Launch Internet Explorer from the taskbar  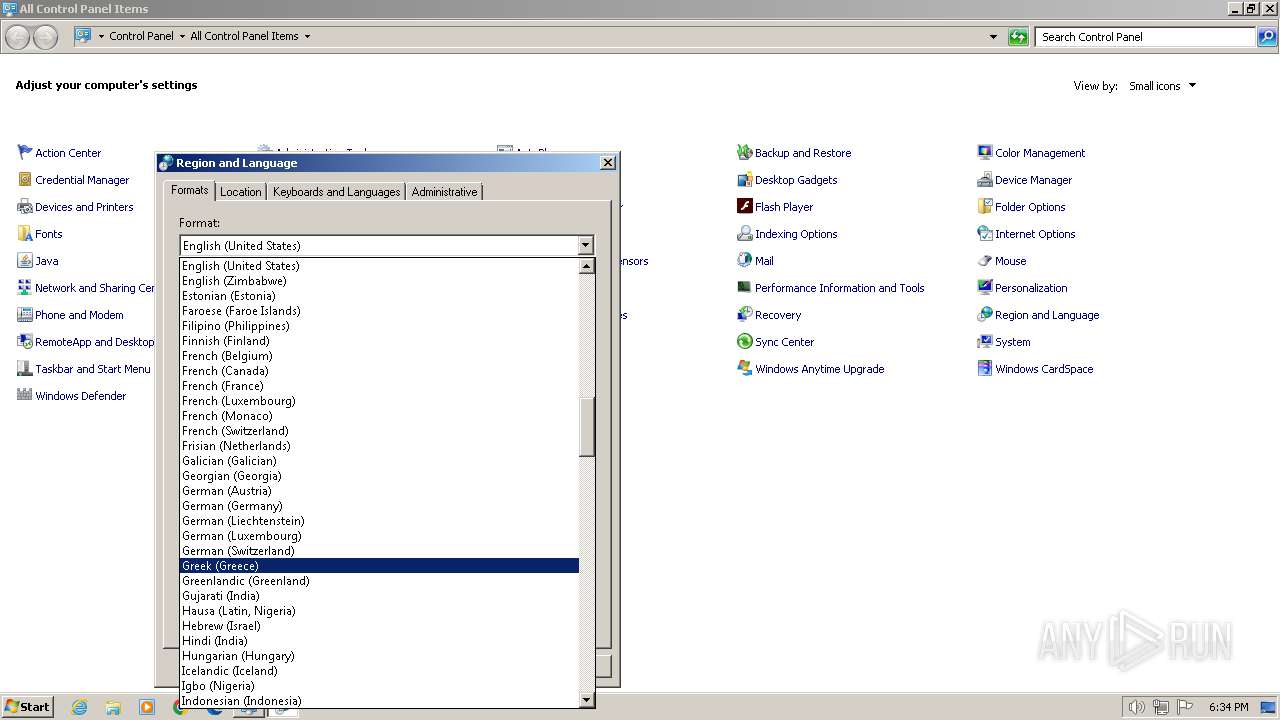coord(79,707)
